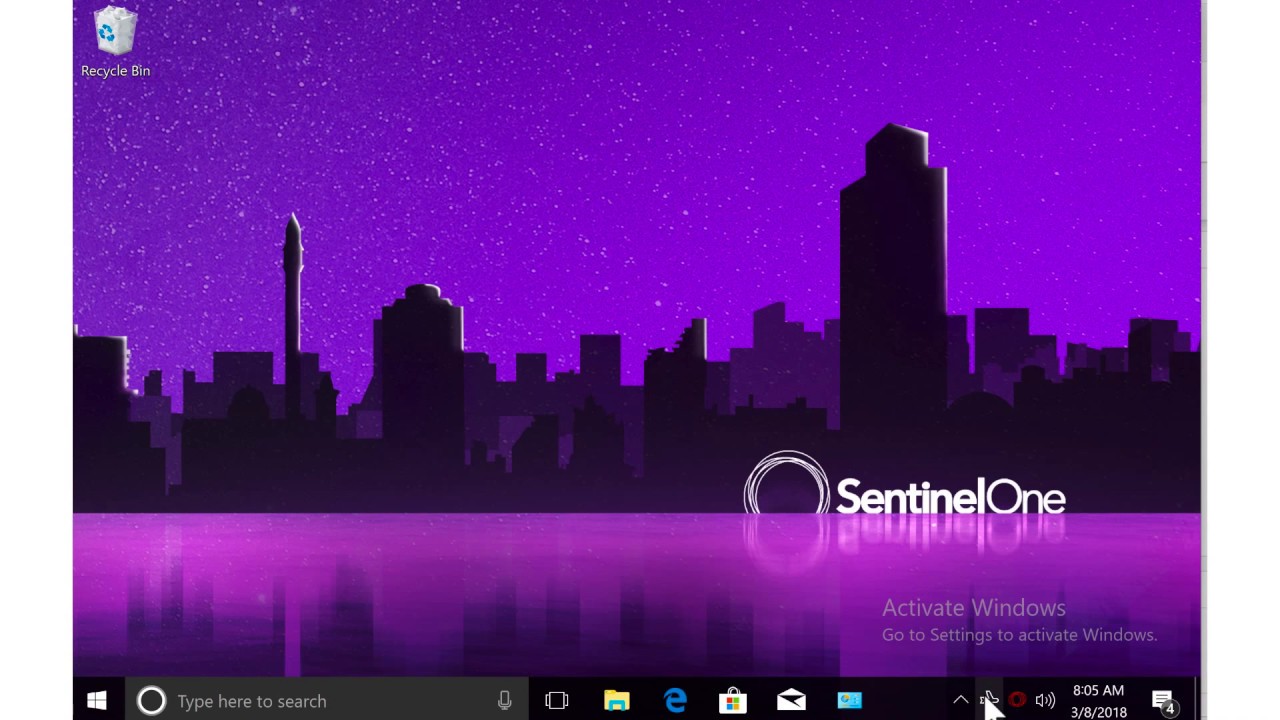
Task: Open the red SentinelOne tray icon
Action: pyautogui.click(x=1017, y=701)
